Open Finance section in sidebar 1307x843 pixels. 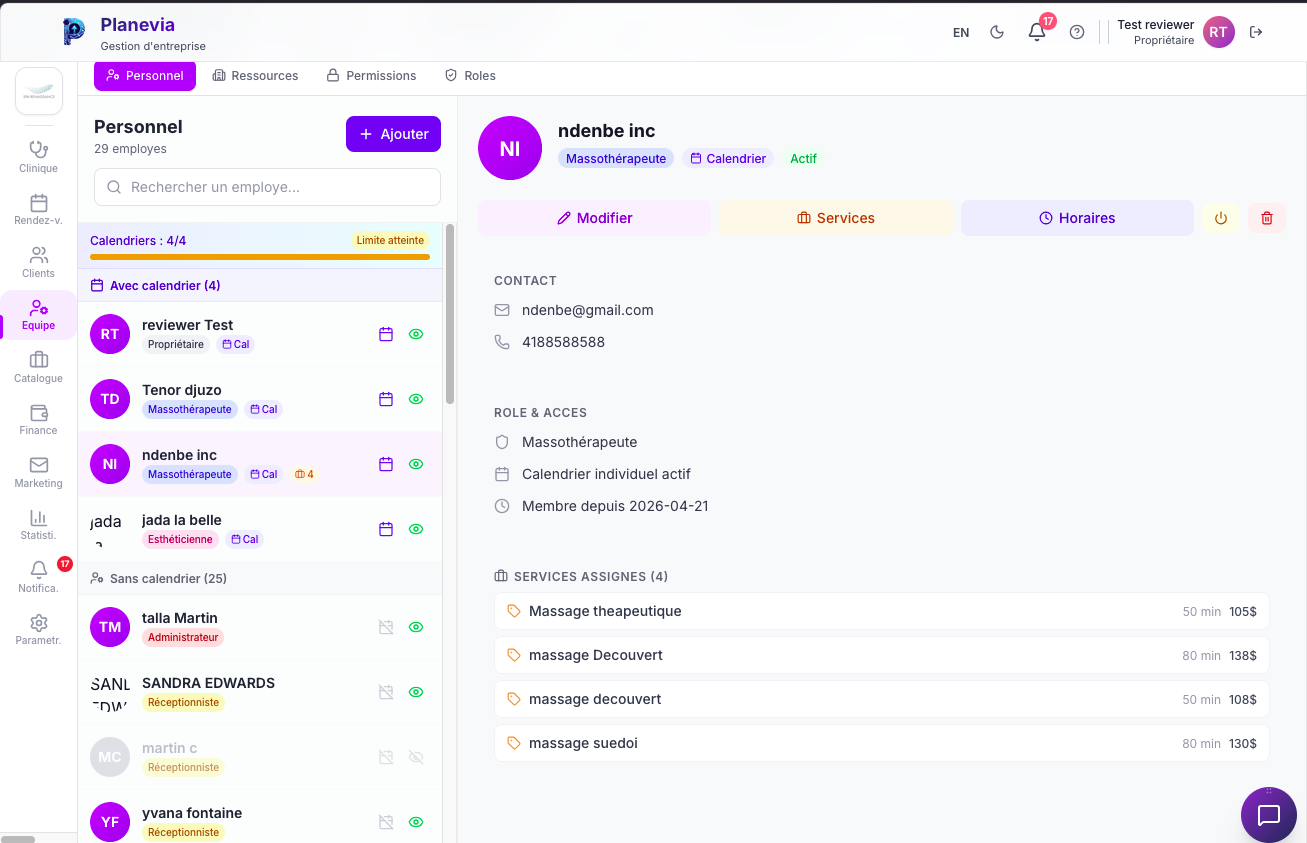[38, 420]
